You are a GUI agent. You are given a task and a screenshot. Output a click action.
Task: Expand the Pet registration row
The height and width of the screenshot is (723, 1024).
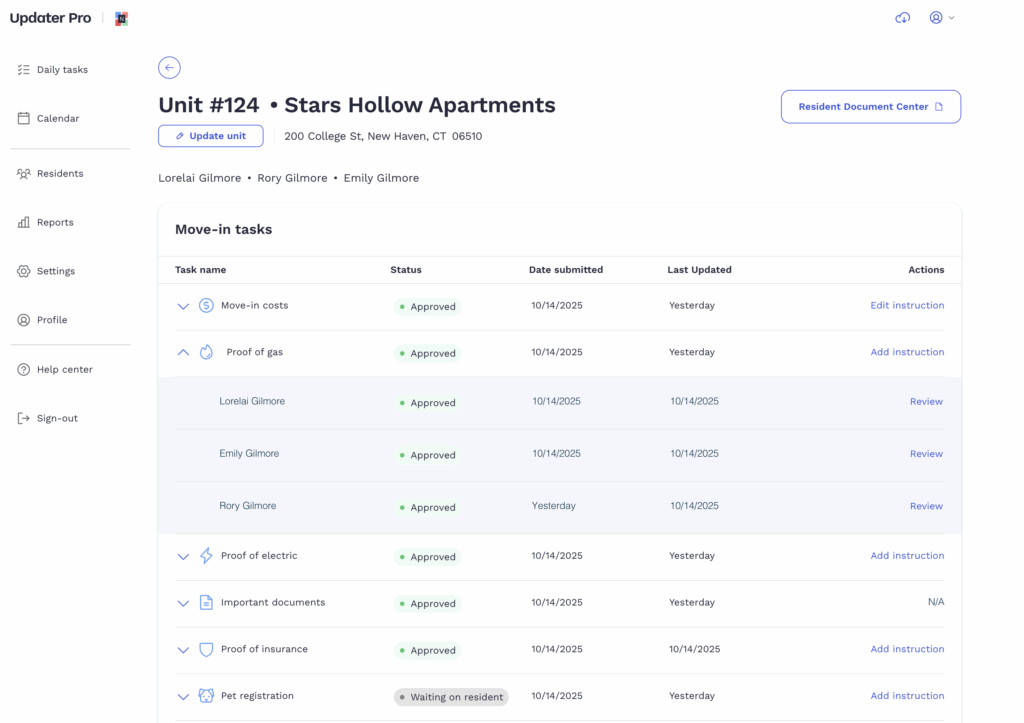(x=183, y=696)
